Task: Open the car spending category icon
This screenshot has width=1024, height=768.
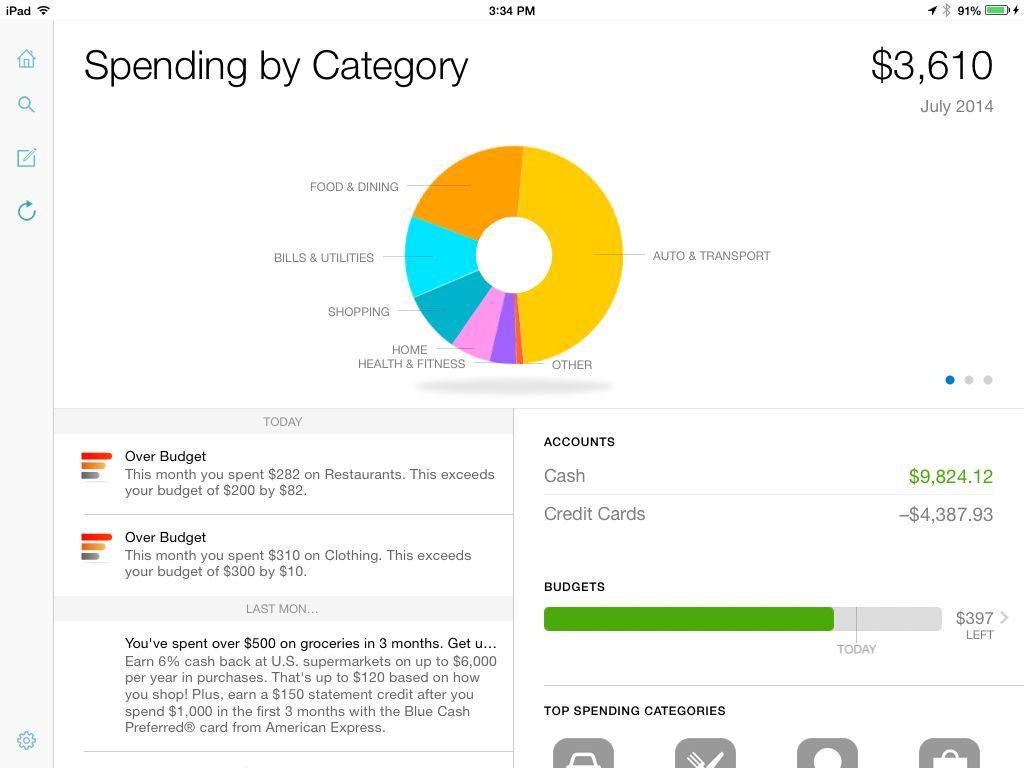Action: 583,754
